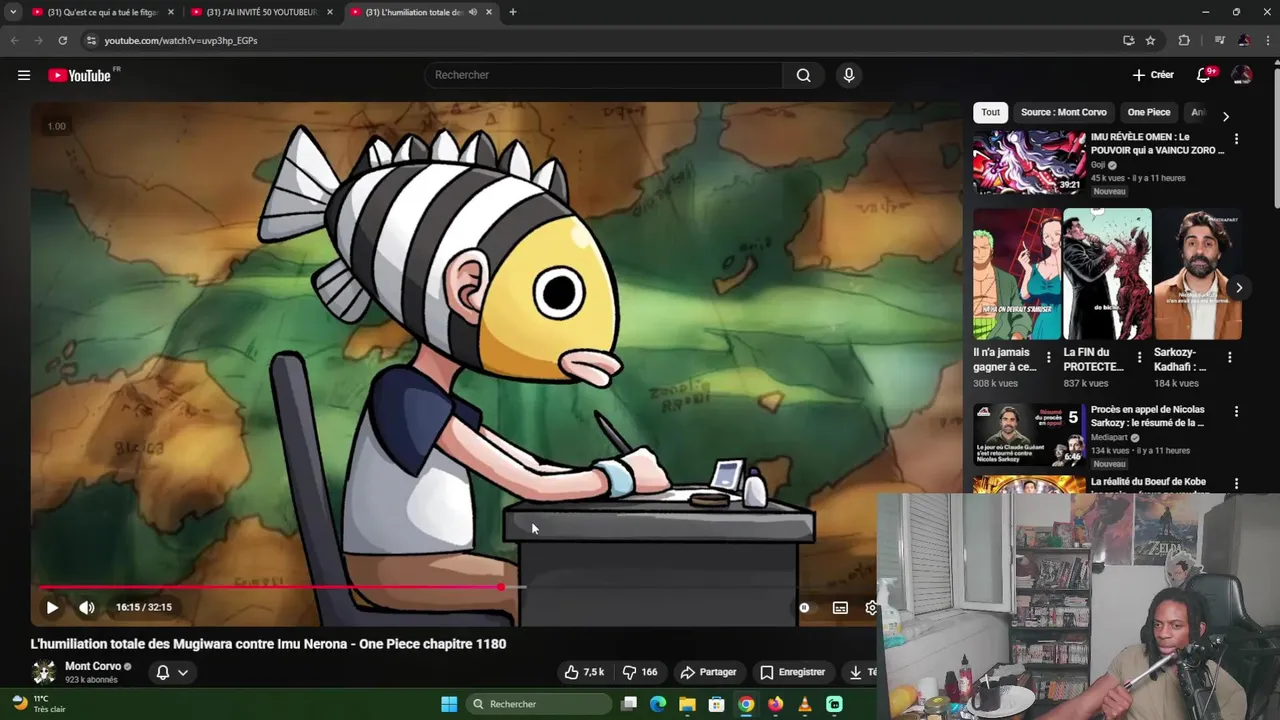The image size is (1280, 720).
Task: Open options for Procès en appel video
Action: coord(1236,411)
